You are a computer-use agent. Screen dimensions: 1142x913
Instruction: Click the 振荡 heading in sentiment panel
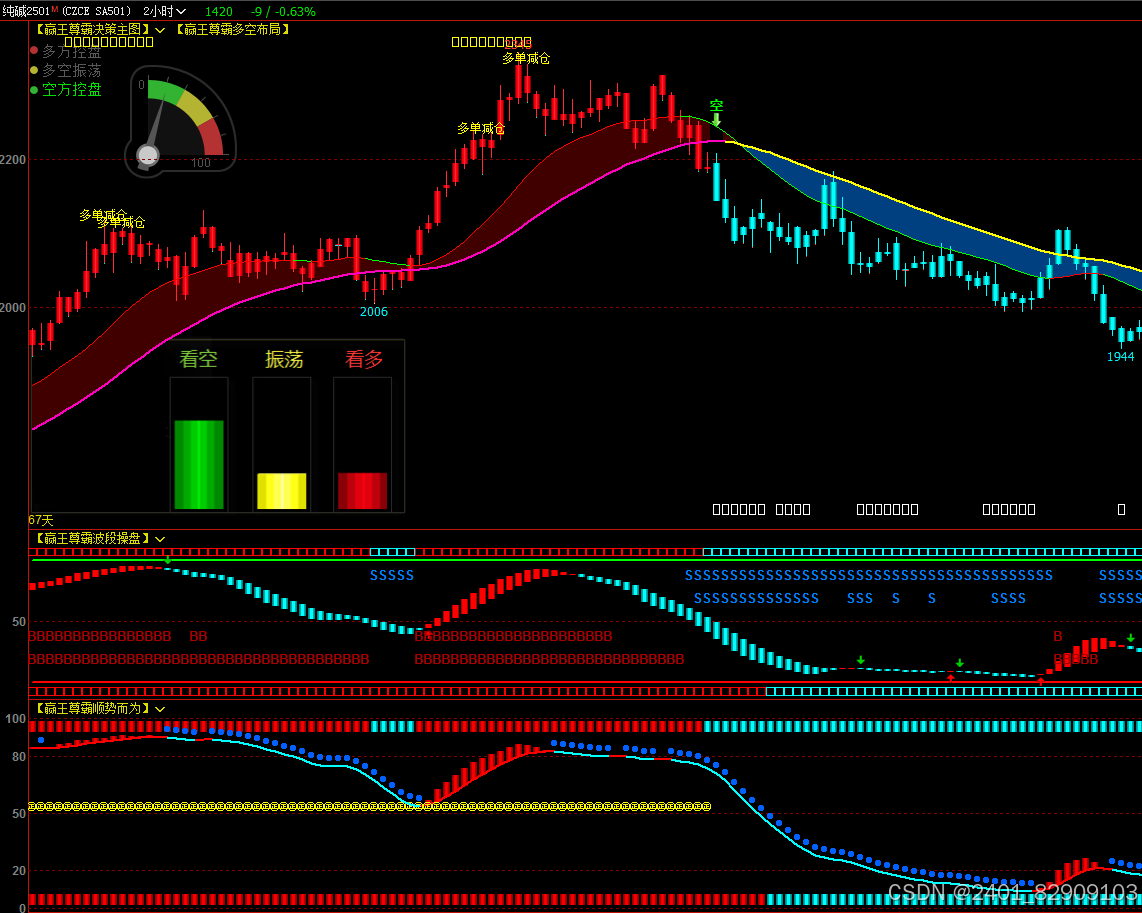tap(283, 359)
